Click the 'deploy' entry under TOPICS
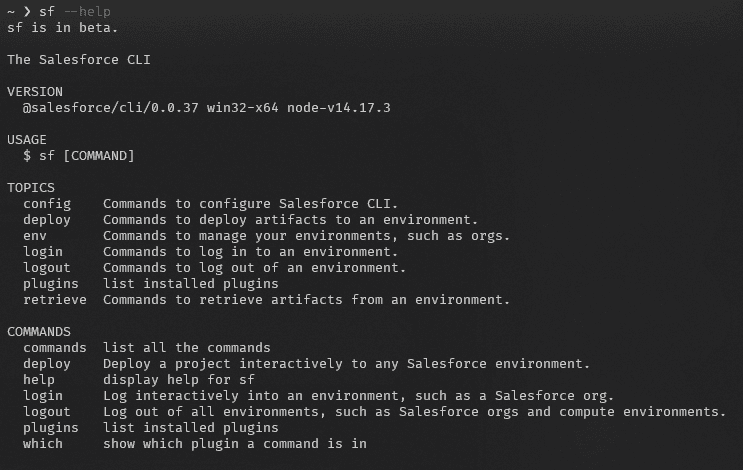The width and height of the screenshot is (743, 470). click(x=47, y=220)
